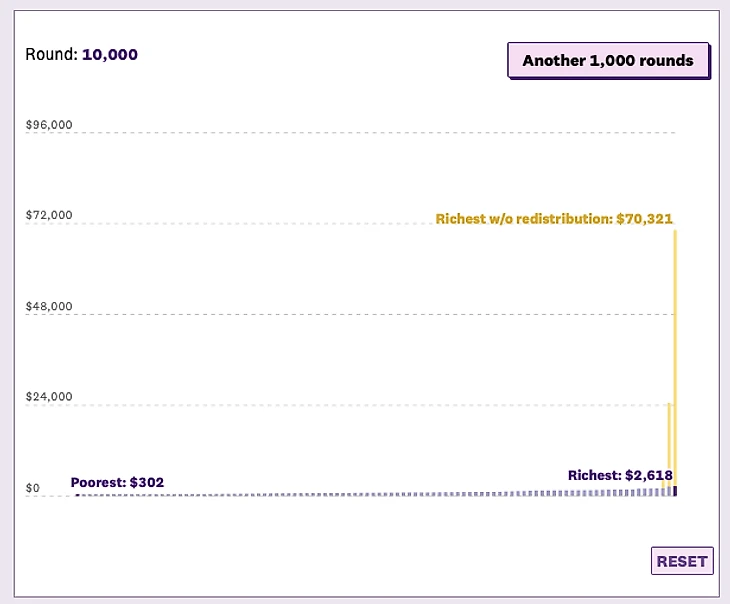Select the $24,000 axis label

tap(48, 396)
